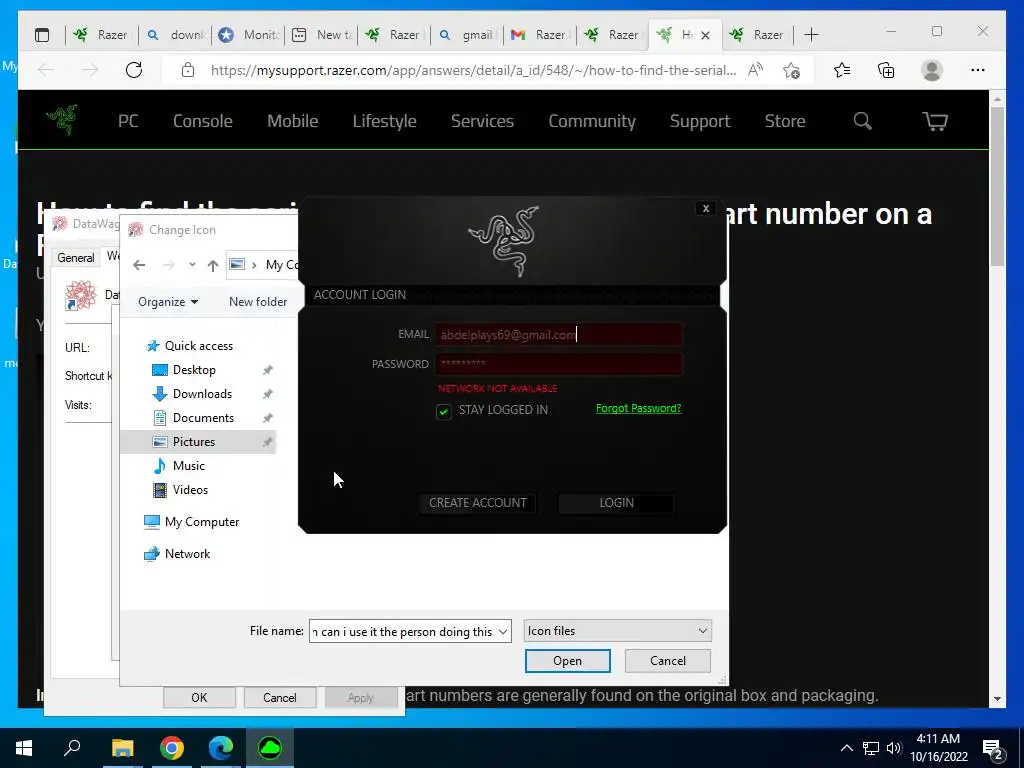Open the Community menu on Razer site
The width and height of the screenshot is (1024, 768).
point(592,121)
